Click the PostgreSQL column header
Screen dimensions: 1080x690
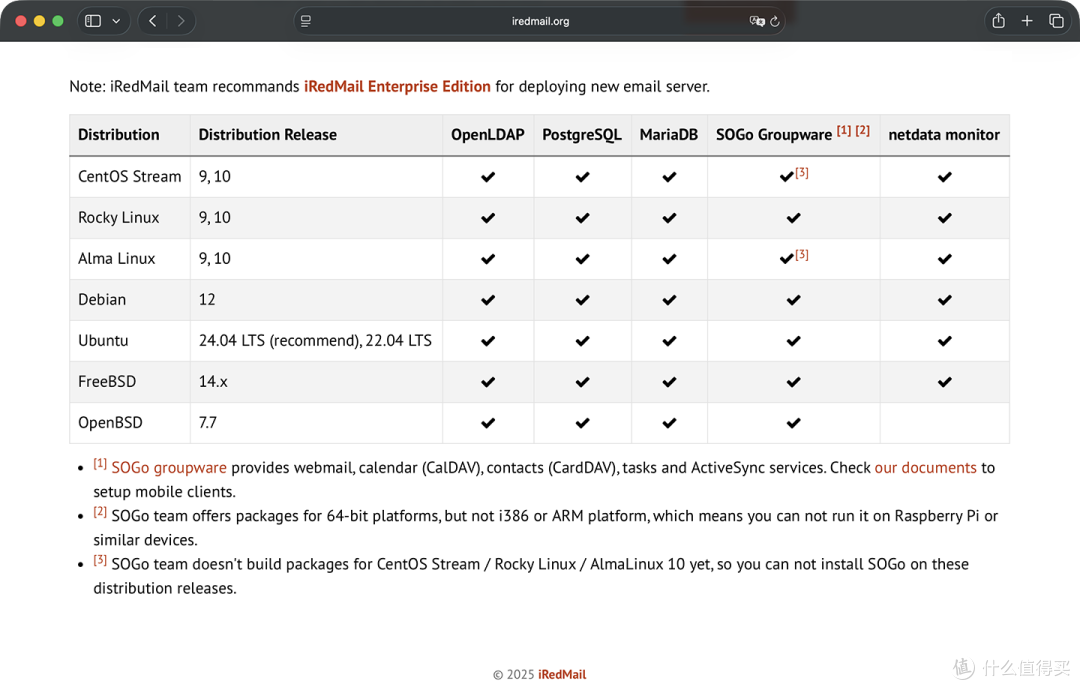click(582, 135)
